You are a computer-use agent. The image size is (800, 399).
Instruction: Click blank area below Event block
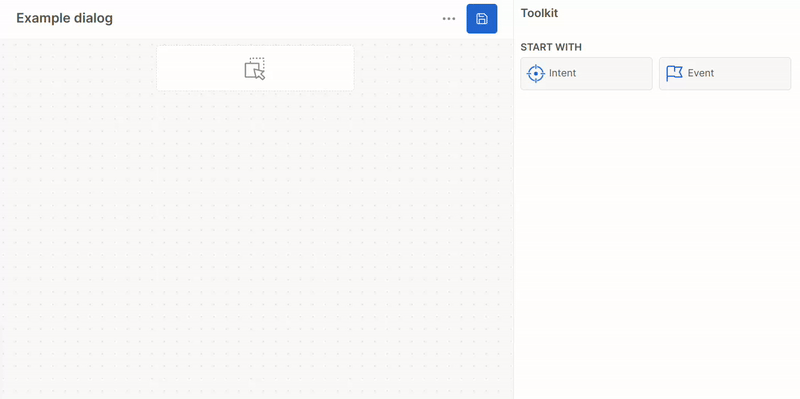click(725, 204)
